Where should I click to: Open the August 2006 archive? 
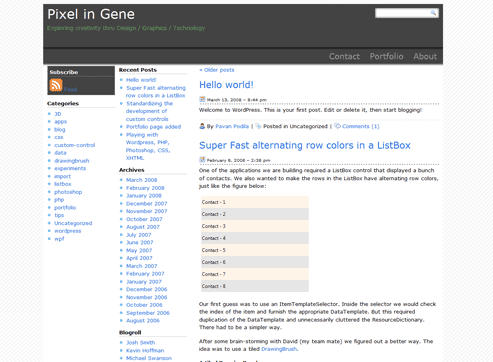click(143, 321)
